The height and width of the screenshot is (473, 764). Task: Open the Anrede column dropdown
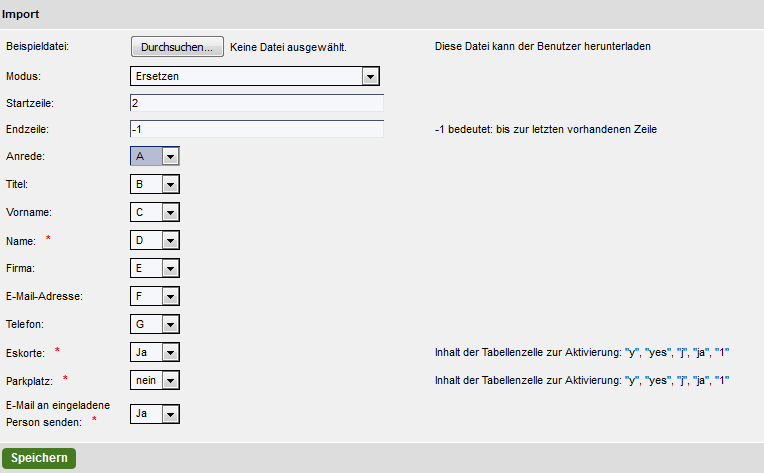[x=155, y=156]
